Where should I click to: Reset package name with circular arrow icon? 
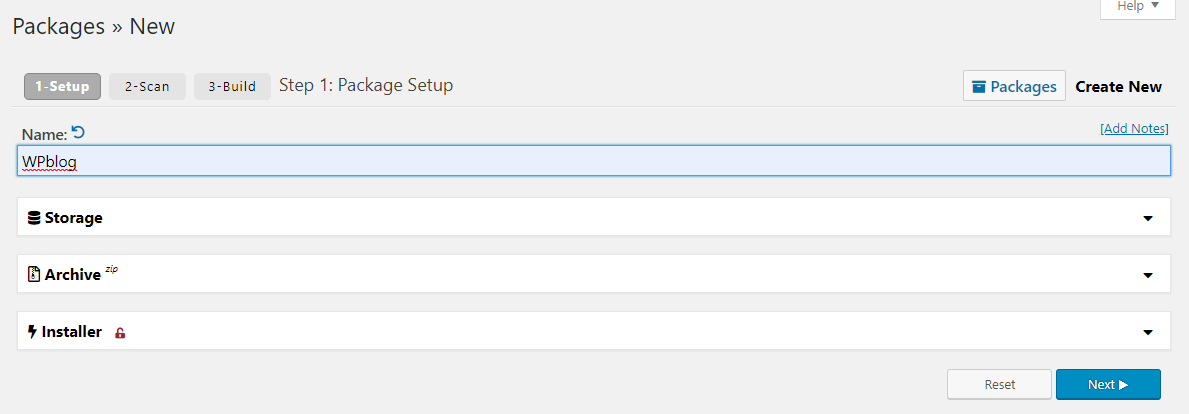click(78, 132)
